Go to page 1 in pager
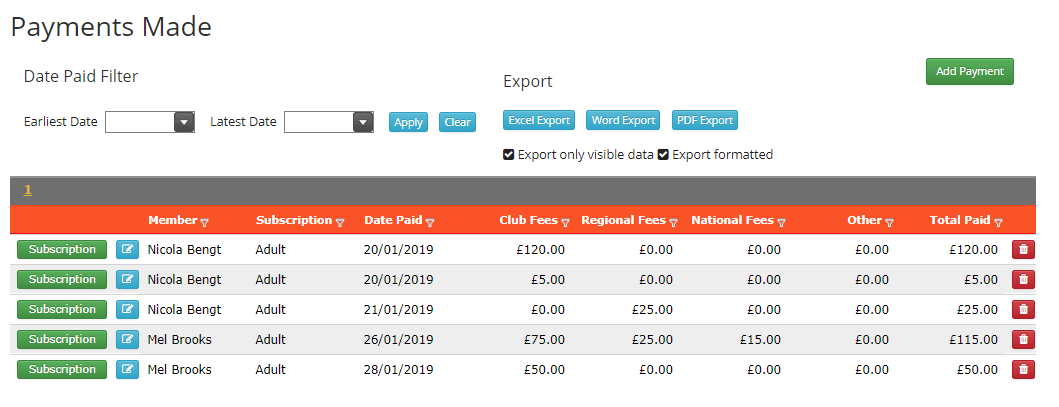Image resolution: width=1059 pixels, height=407 pixels. [x=28, y=190]
